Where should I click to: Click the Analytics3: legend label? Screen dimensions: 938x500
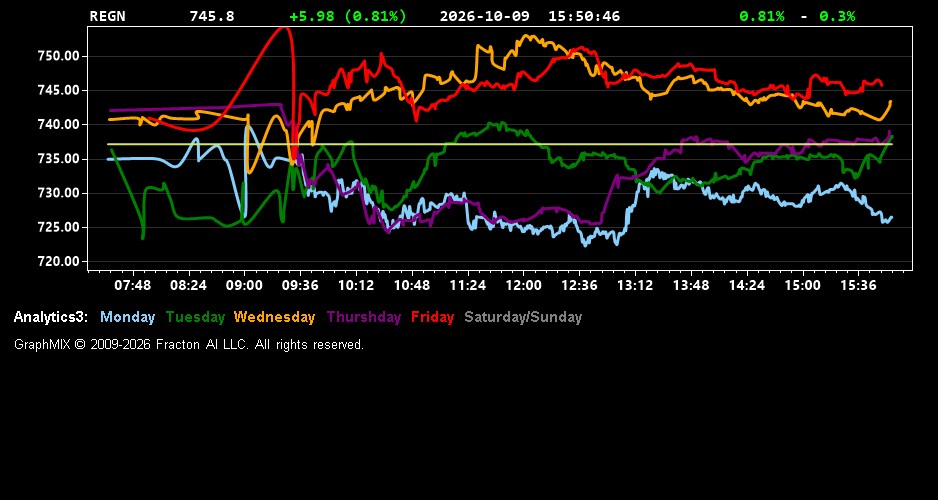51,317
